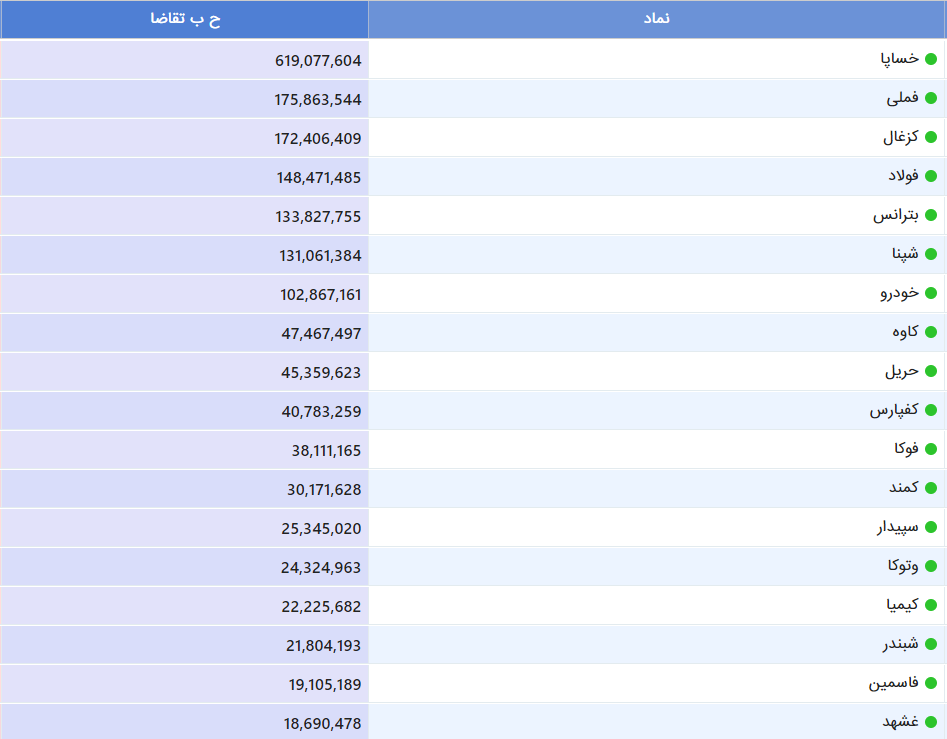Click the green dot next to بترانس

(930, 215)
